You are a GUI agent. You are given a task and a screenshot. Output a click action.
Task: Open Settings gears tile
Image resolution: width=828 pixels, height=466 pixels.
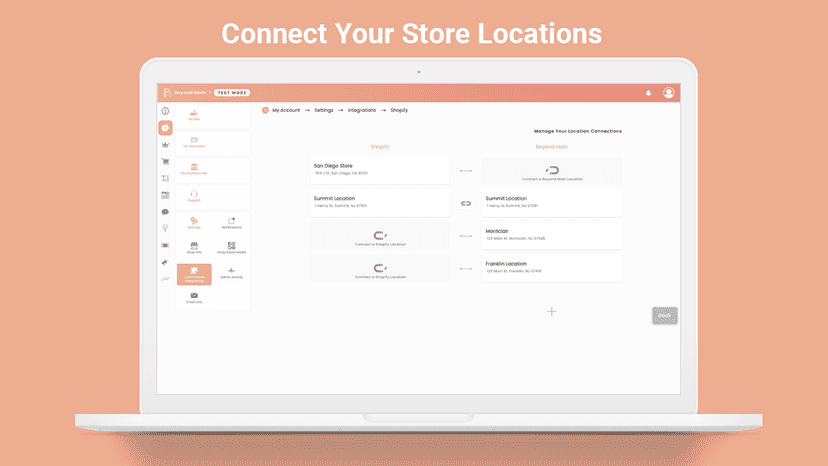[x=194, y=223]
